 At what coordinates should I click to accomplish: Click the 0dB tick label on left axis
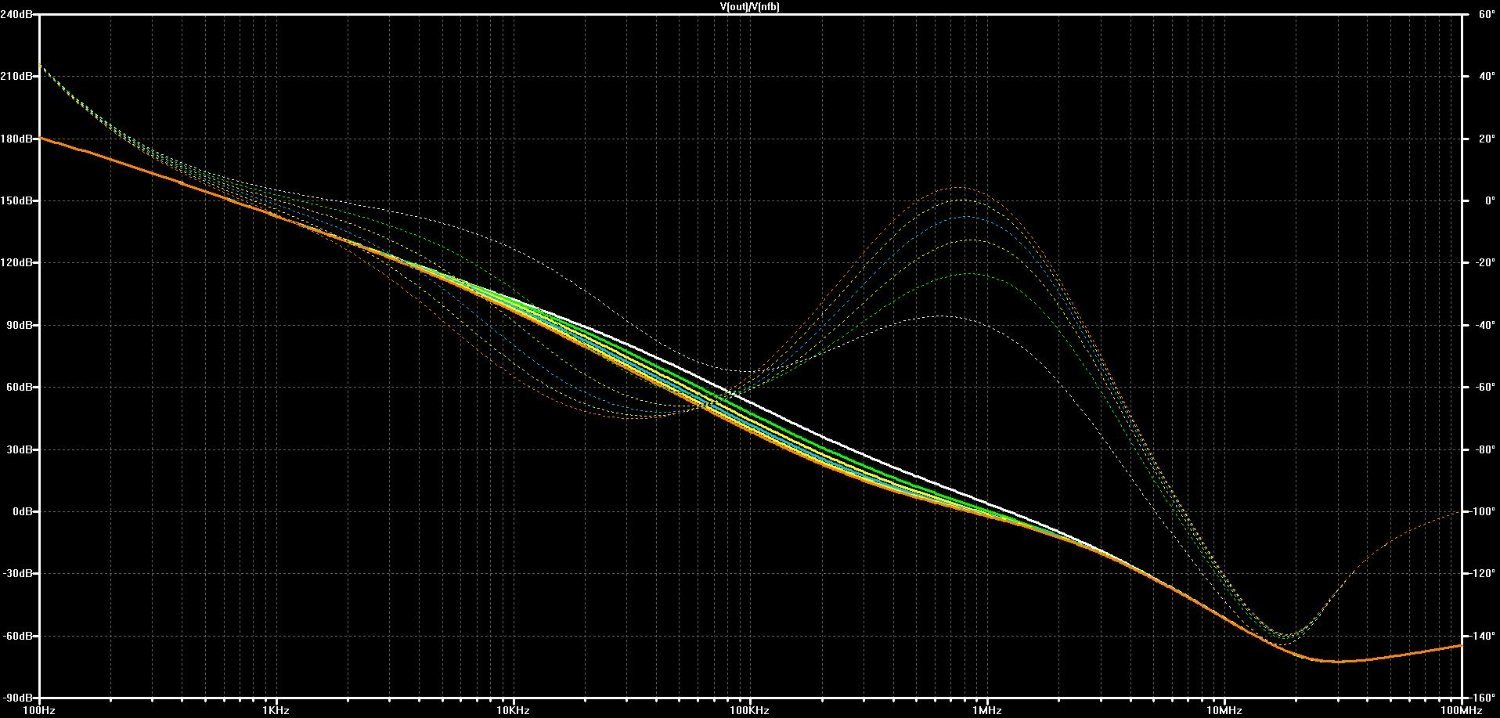22,511
